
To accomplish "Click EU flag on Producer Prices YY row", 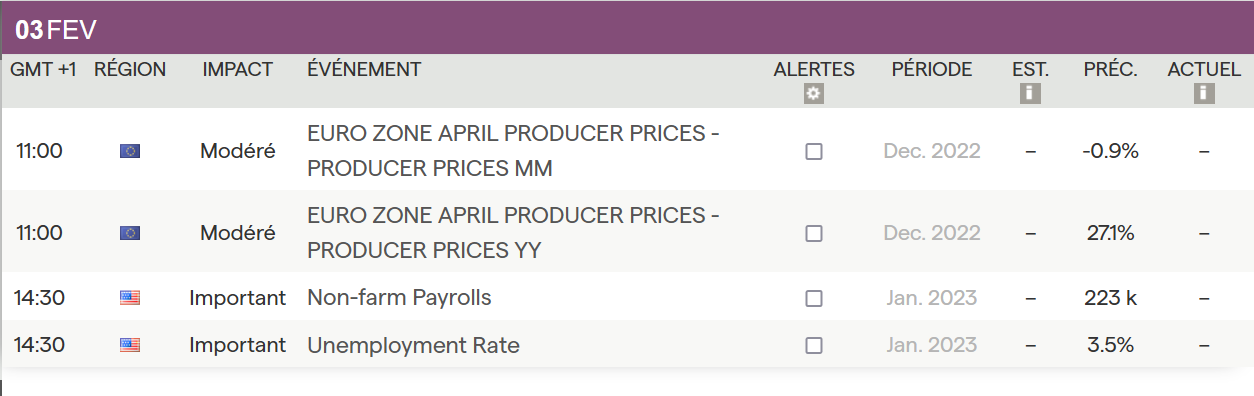I will (x=130, y=233).
